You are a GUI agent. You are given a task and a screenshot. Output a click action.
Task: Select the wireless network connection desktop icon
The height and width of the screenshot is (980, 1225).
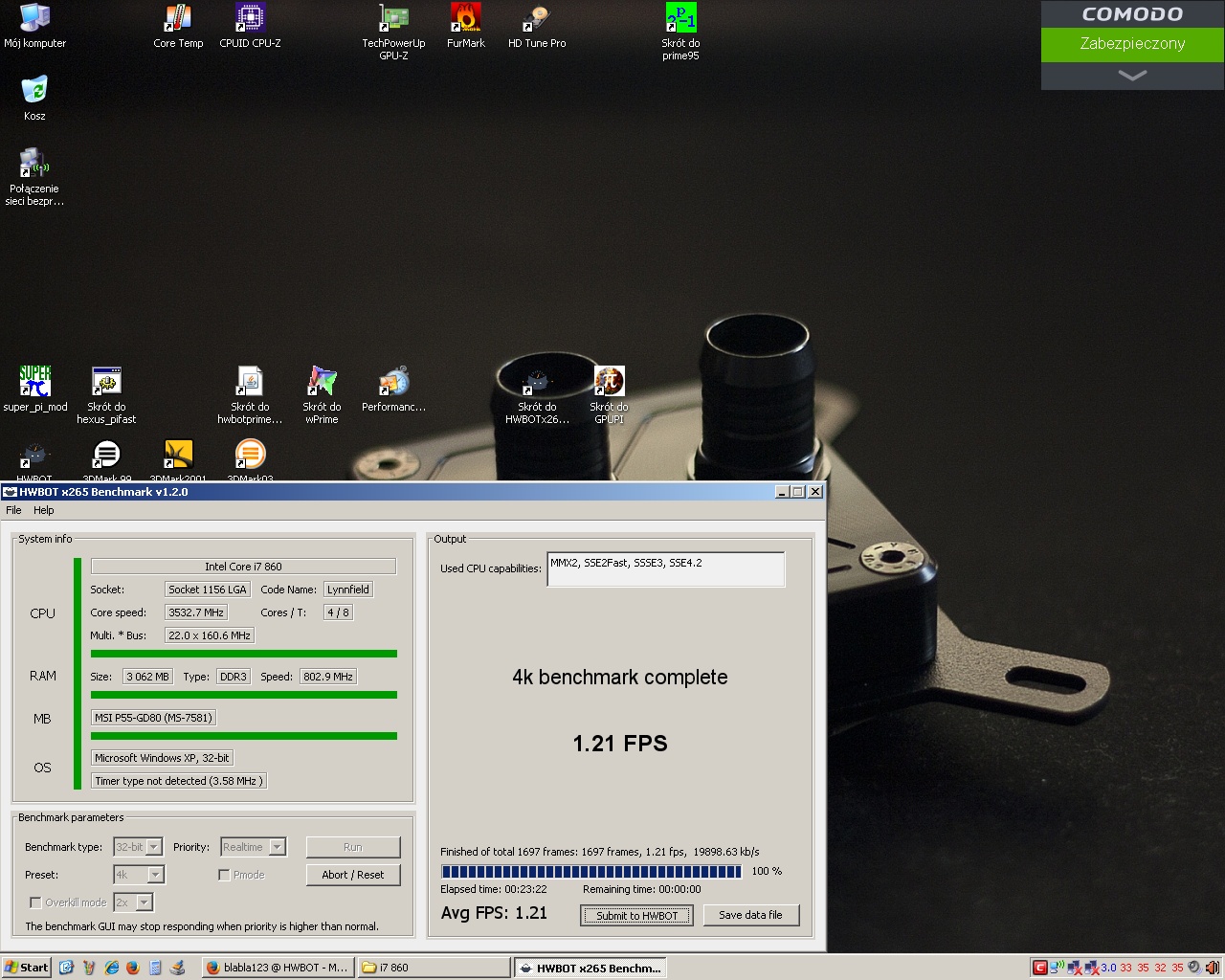34,177
